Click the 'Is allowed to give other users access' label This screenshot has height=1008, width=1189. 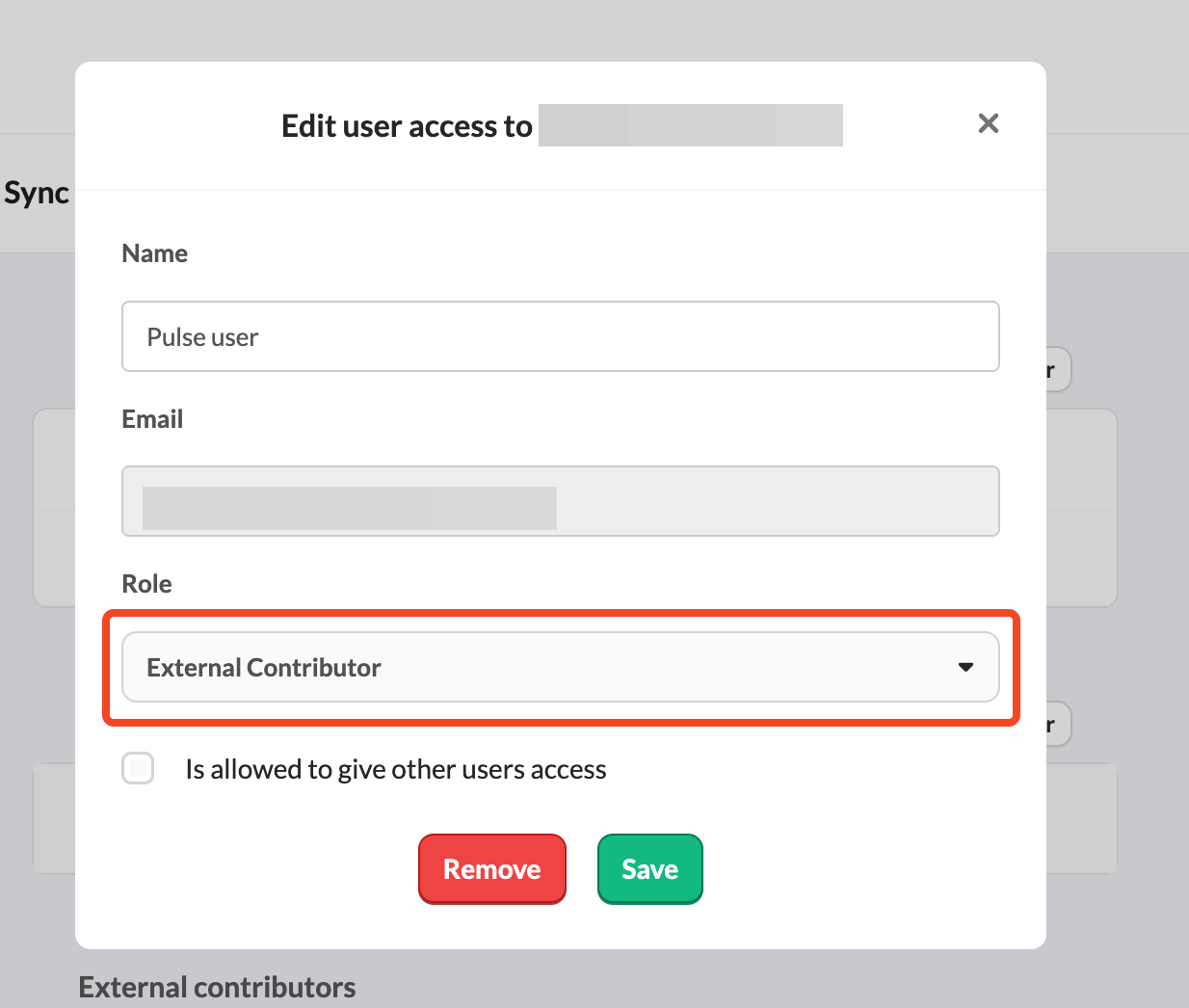click(395, 769)
